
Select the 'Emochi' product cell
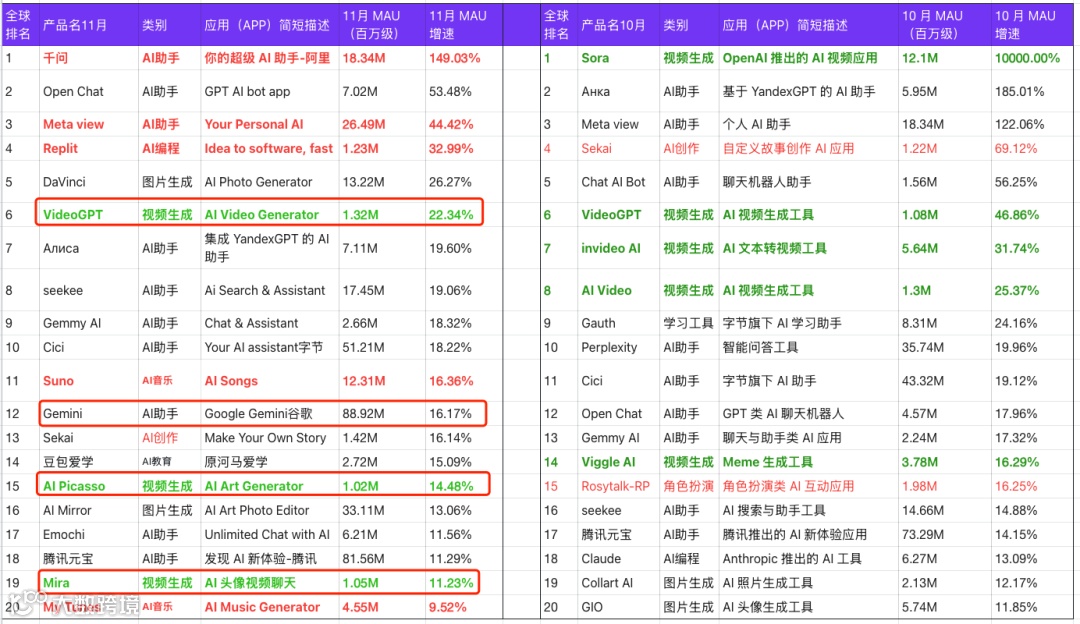tap(63, 534)
